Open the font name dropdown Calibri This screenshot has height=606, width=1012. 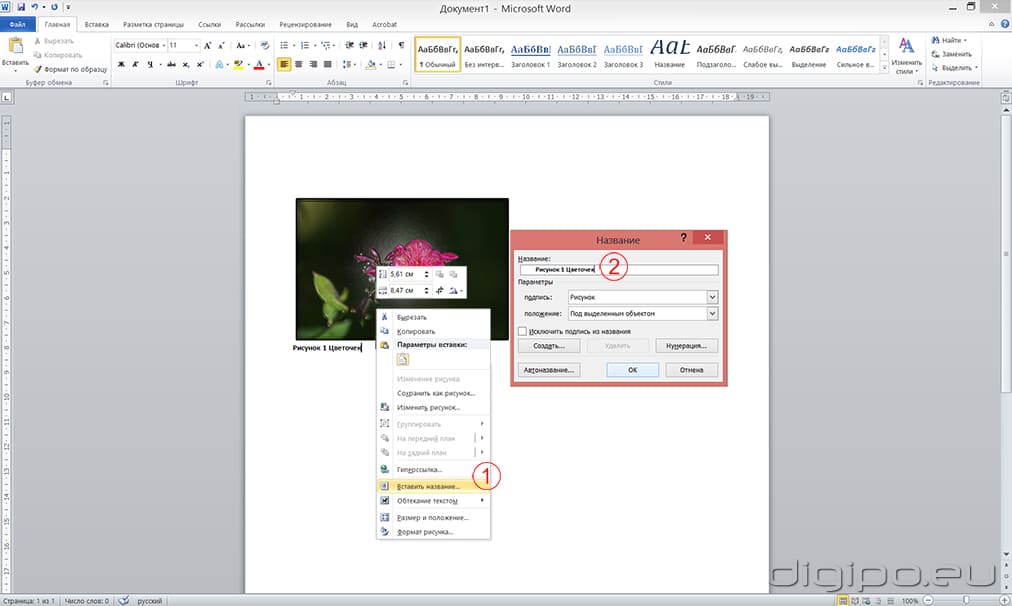[162, 45]
